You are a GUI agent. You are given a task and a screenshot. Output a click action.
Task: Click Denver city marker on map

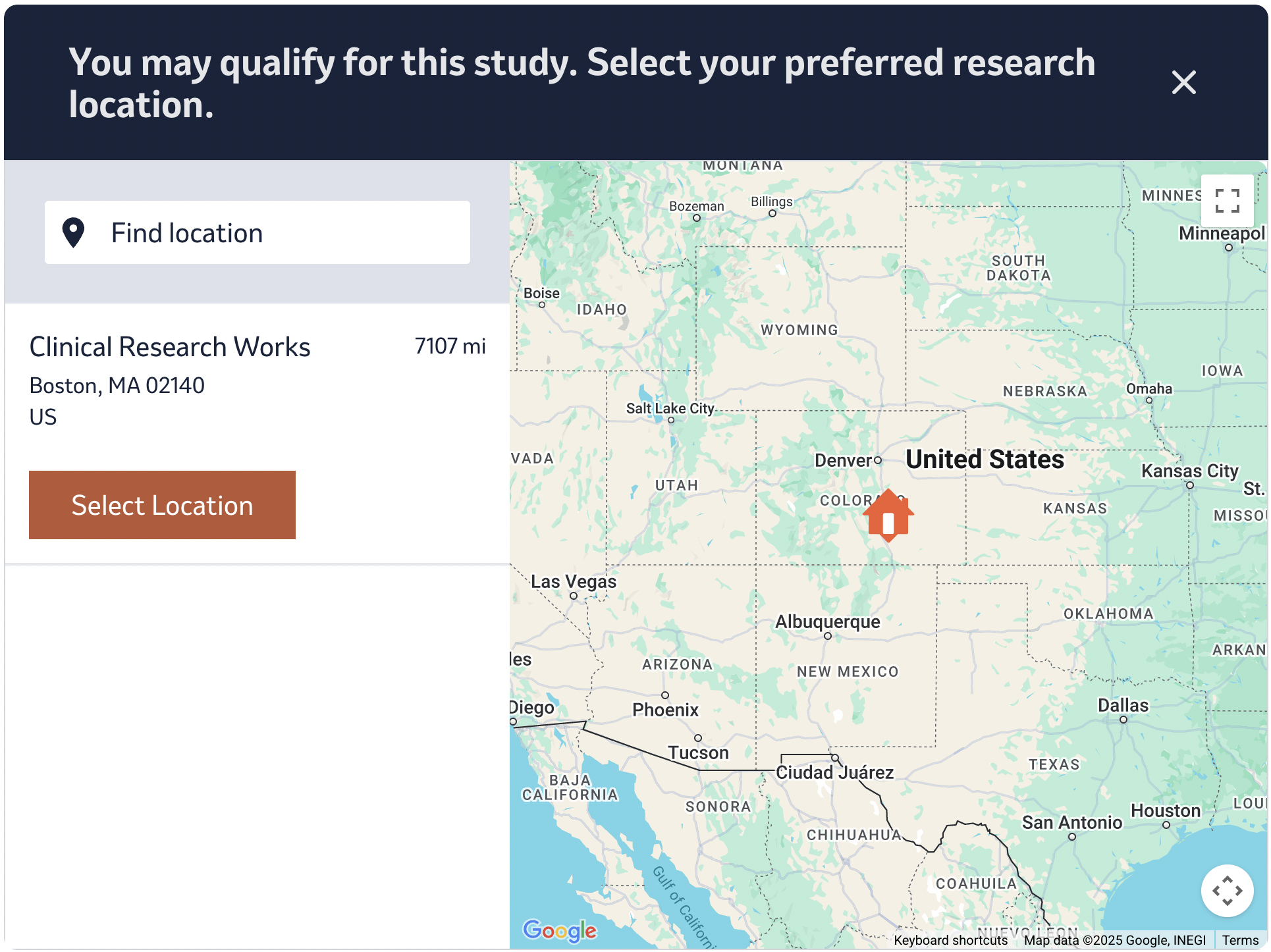click(878, 460)
